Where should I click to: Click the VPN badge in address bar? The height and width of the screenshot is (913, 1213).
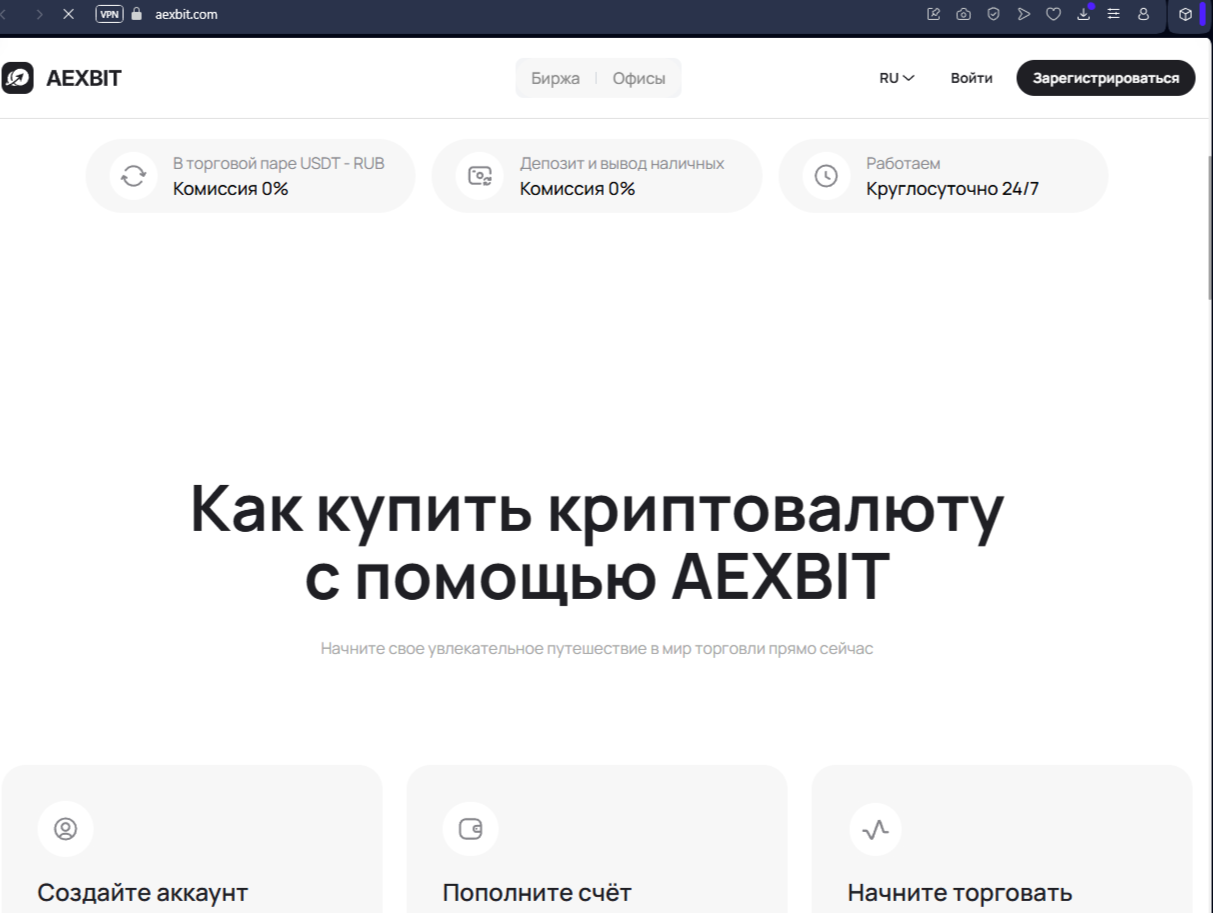point(109,14)
